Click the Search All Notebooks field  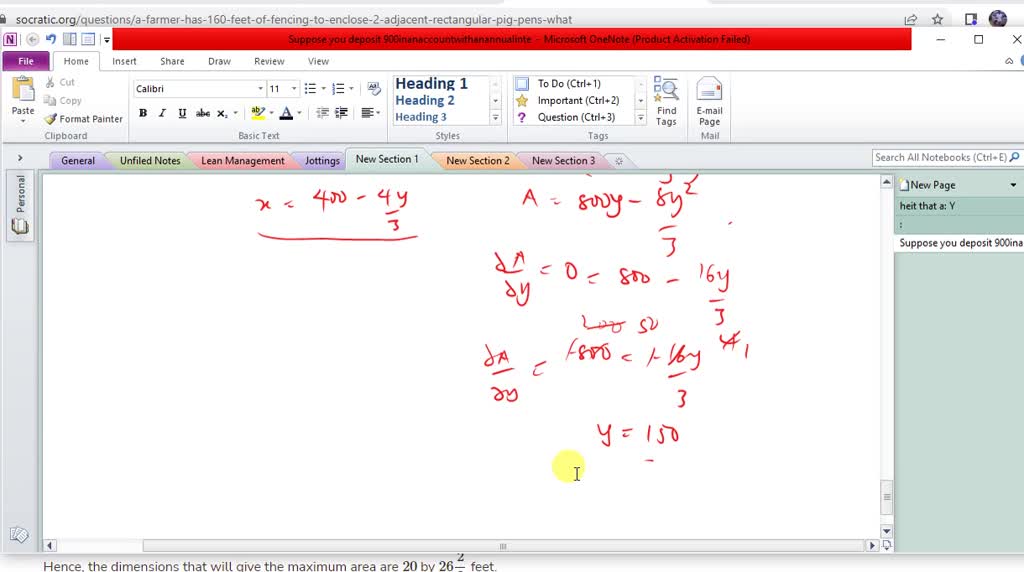click(940, 157)
